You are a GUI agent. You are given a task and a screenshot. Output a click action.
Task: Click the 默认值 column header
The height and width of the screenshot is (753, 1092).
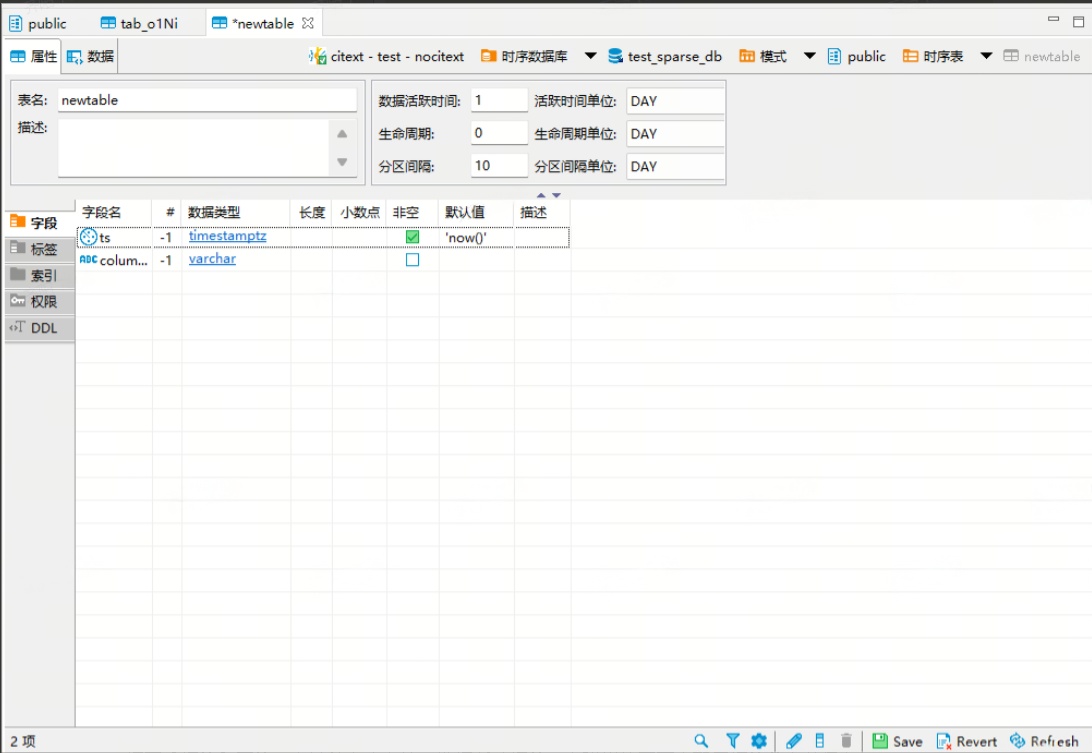pyautogui.click(x=476, y=212)
